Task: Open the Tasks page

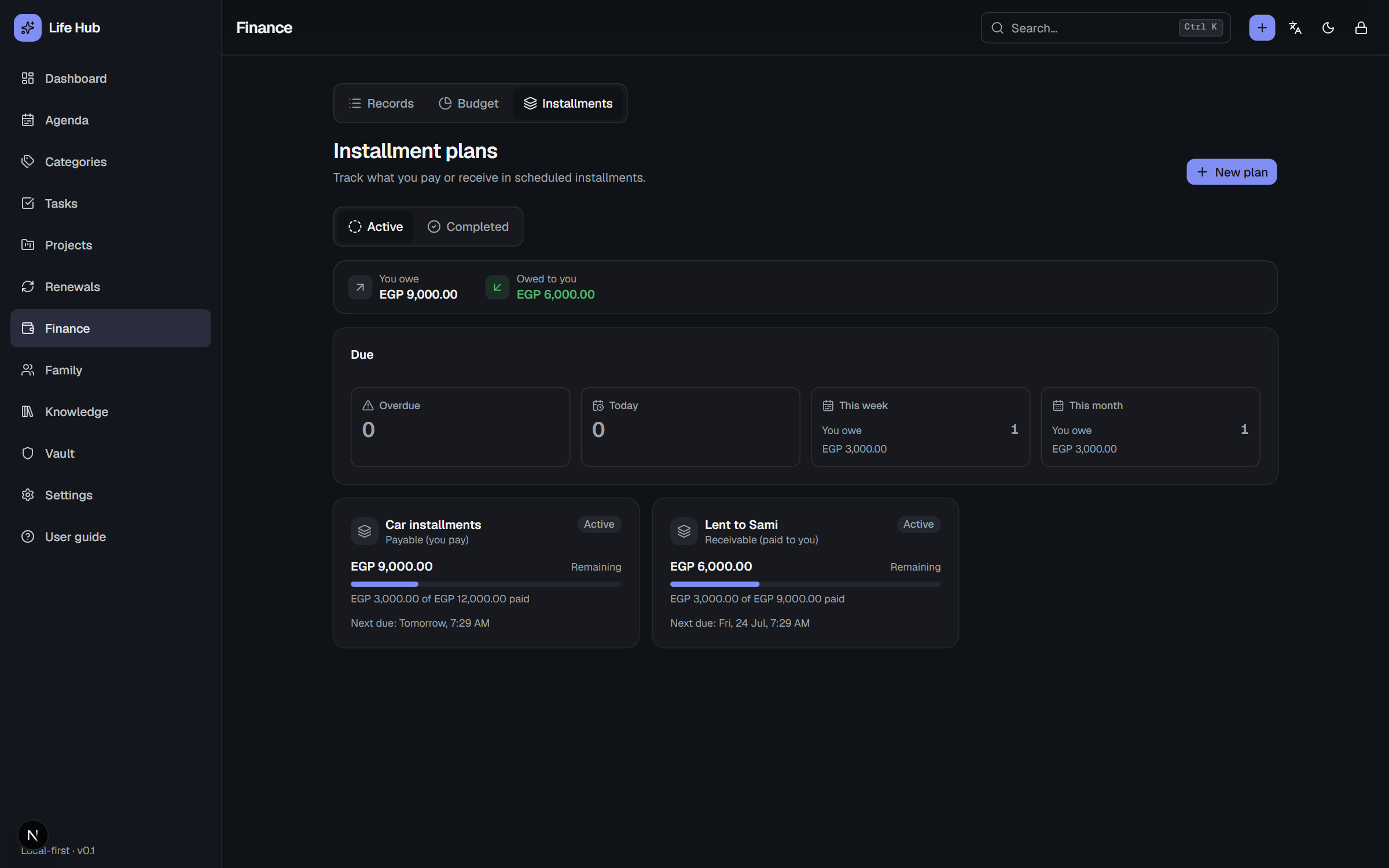Action: coord(111,203)
